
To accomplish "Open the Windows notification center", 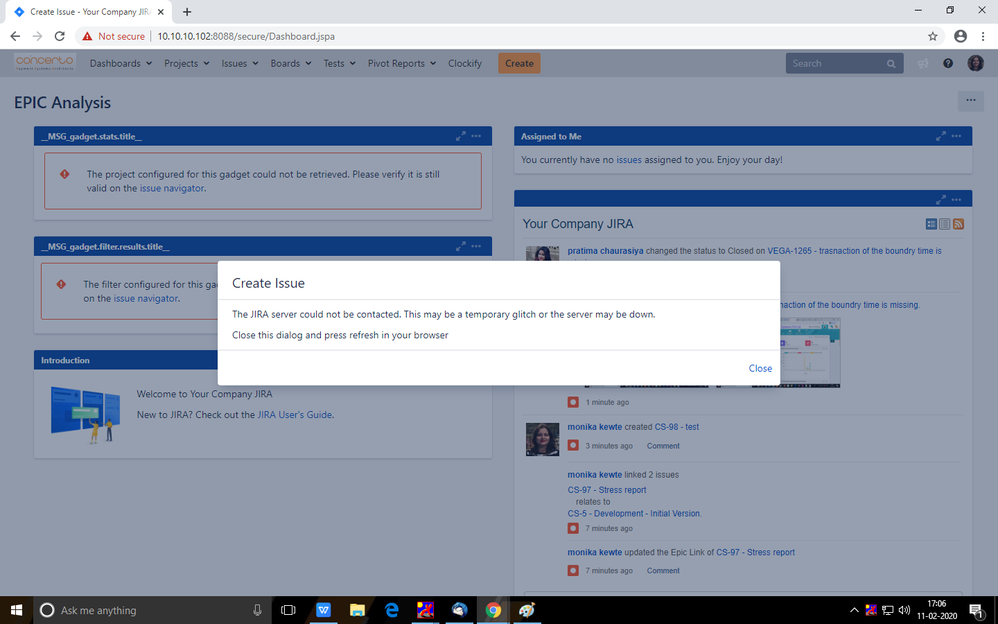I will tap(976, 611).
